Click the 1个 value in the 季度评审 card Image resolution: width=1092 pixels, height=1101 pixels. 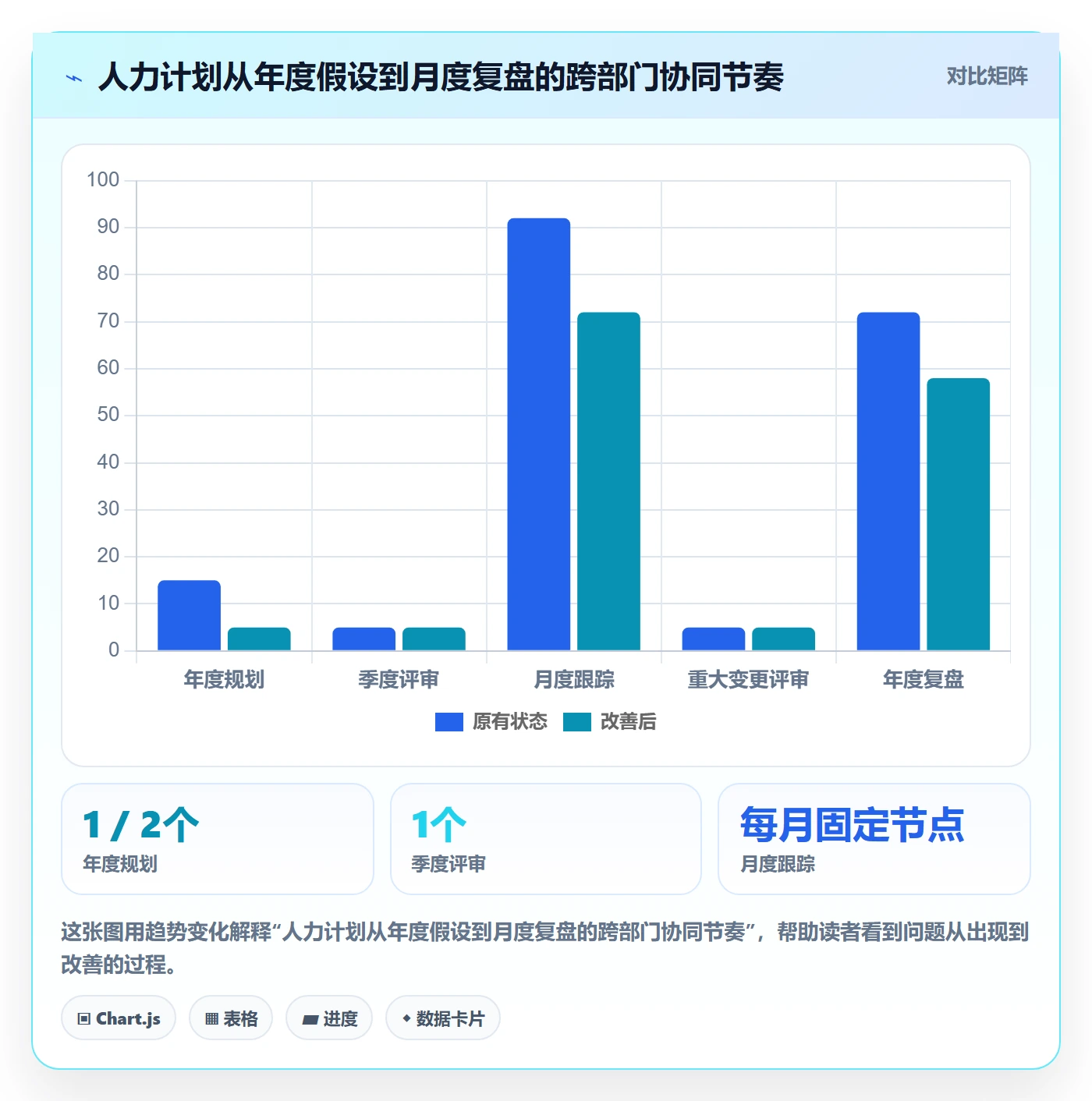click(x=439, y=825)
